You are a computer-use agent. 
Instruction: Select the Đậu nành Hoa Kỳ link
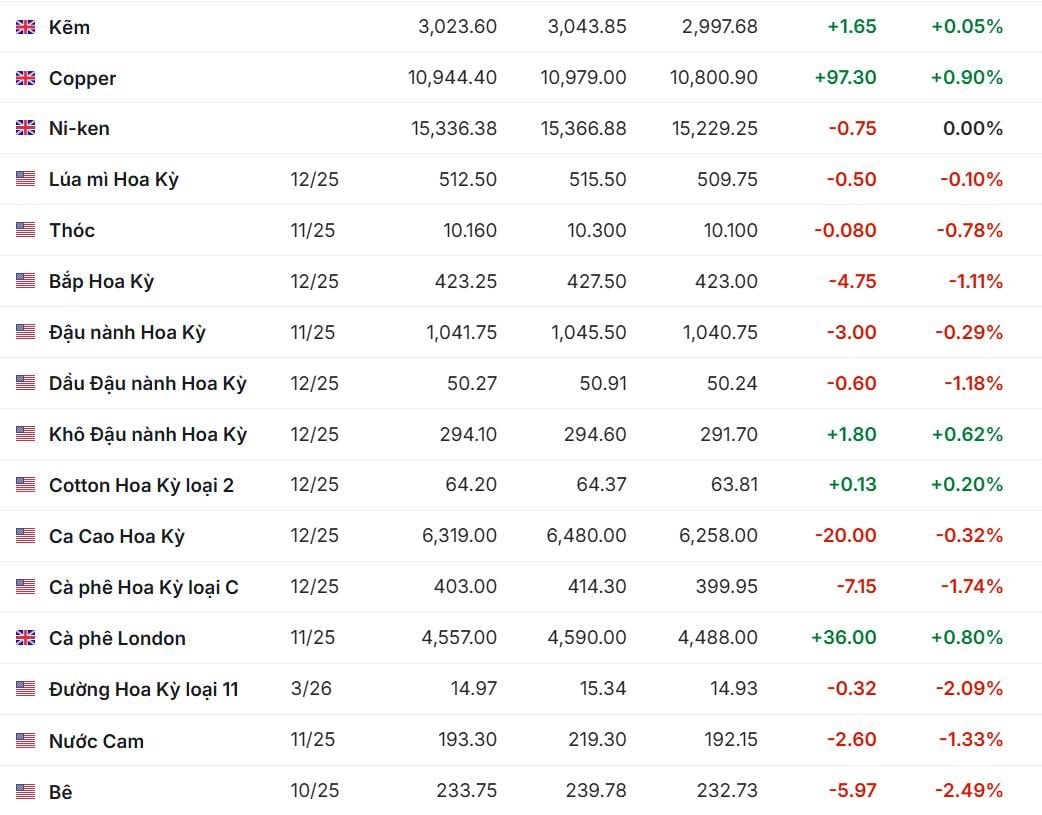pos(127,332)
